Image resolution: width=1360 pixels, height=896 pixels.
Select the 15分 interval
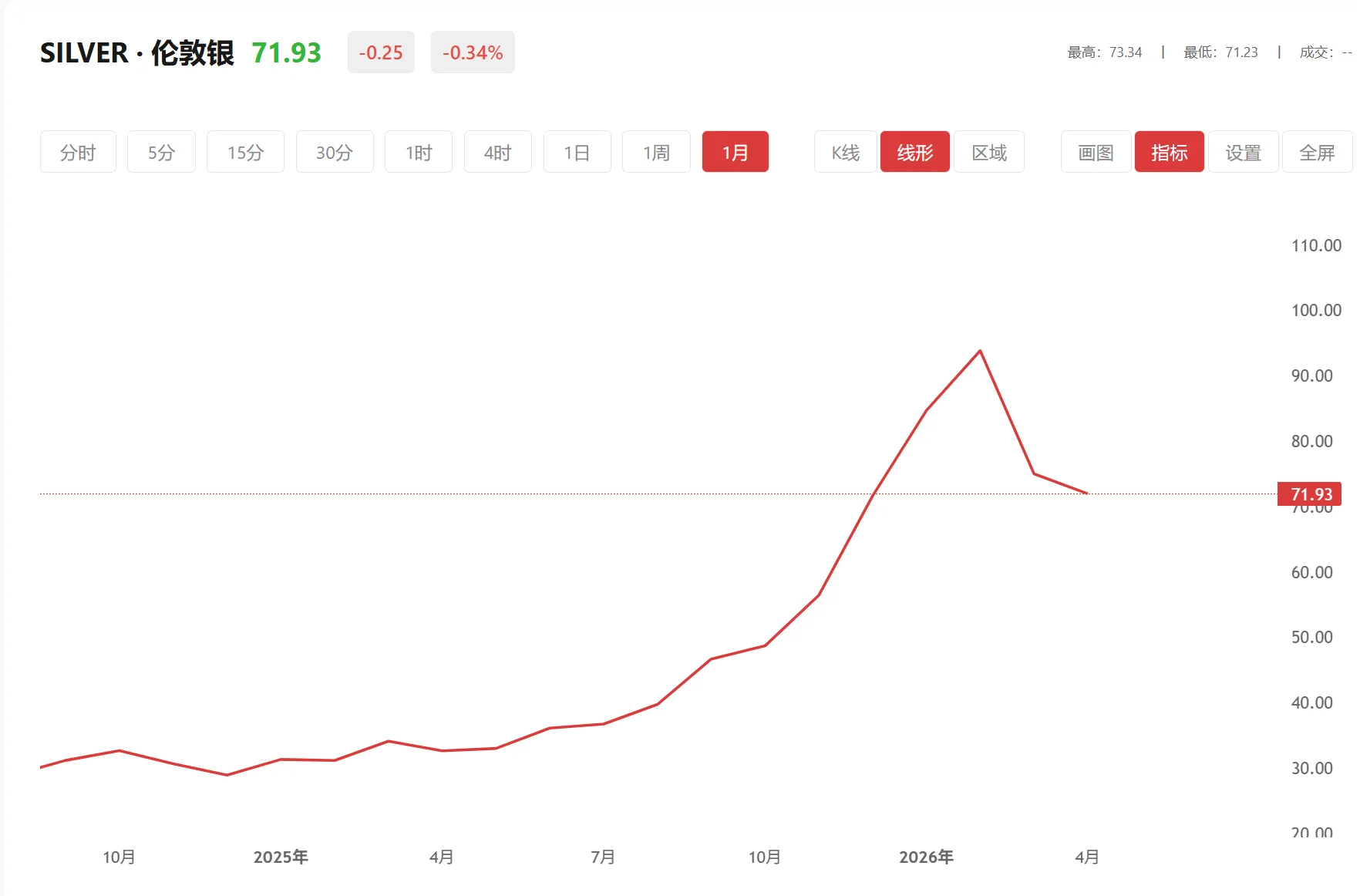point(245,152)
